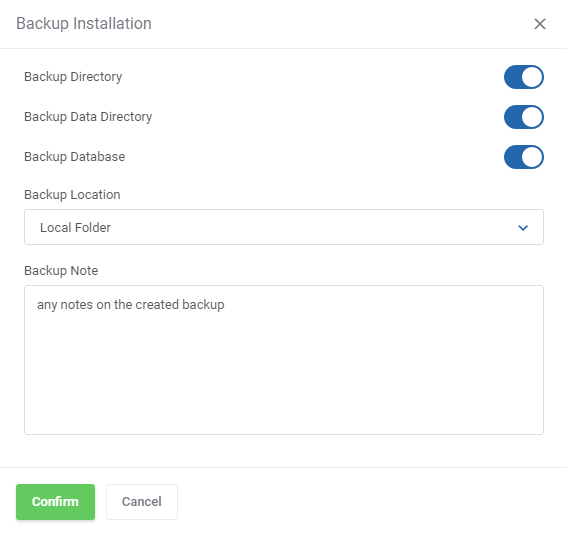Click the Backup Note label
The width and height of the screenshot is (567, 536).
point(61,271)
